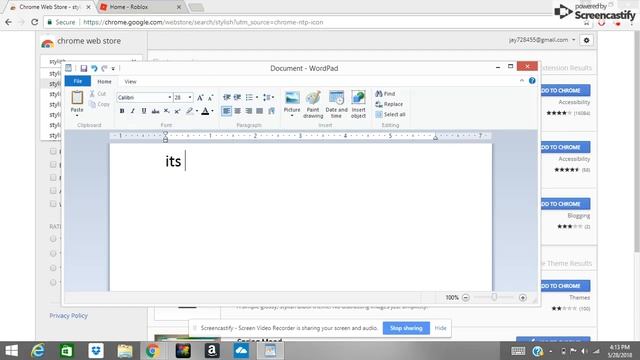Apply the text font color
640x360 pixels.
pos(205,111)
